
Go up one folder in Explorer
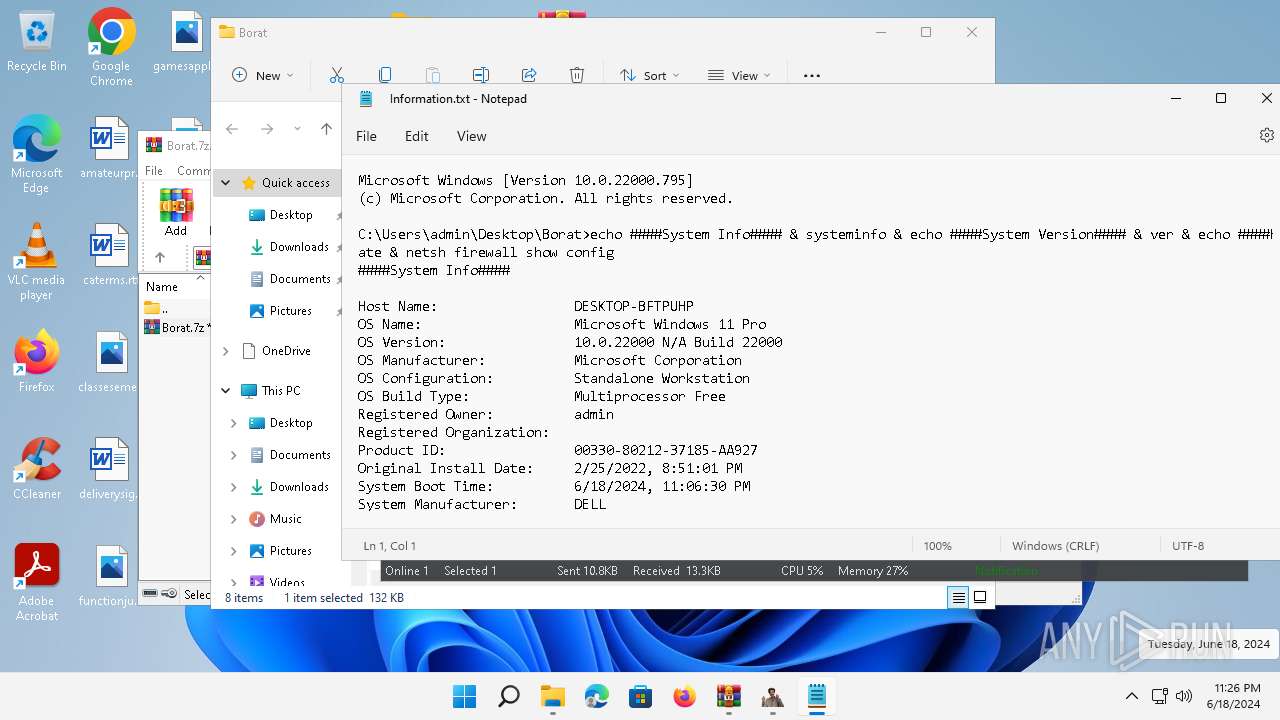326,129
